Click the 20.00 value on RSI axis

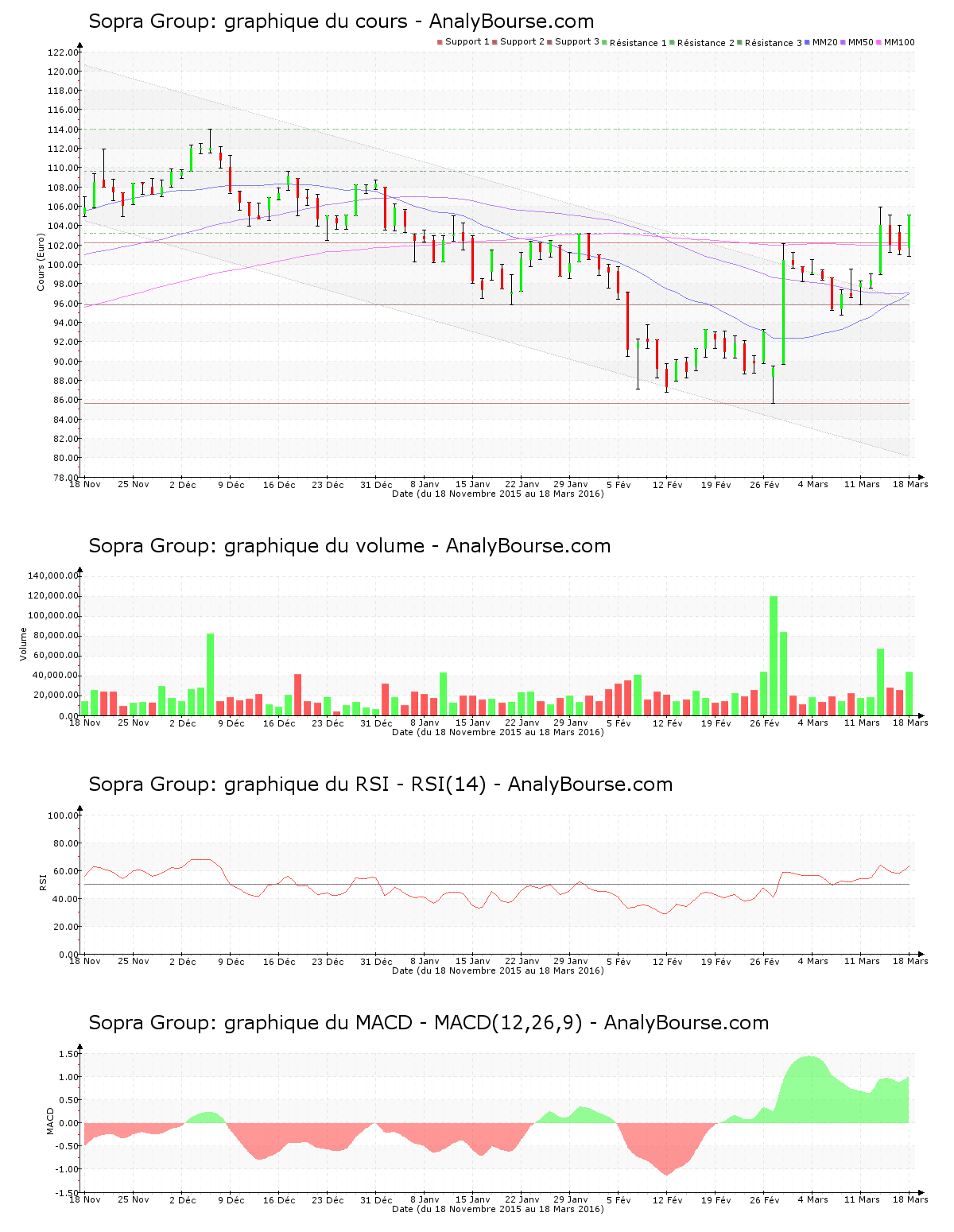(x=65, y=927)
